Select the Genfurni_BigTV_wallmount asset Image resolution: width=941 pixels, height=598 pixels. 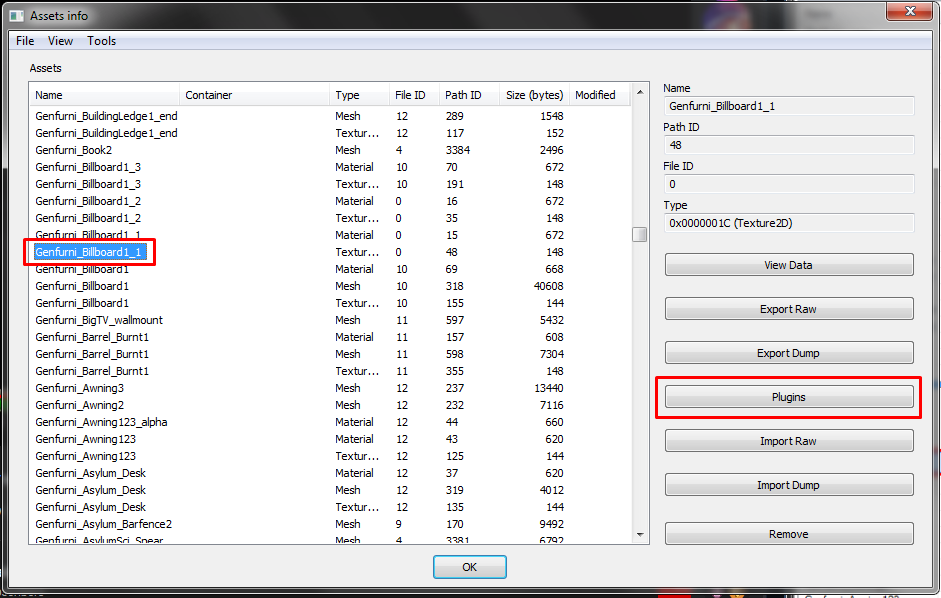click(99, 320)
